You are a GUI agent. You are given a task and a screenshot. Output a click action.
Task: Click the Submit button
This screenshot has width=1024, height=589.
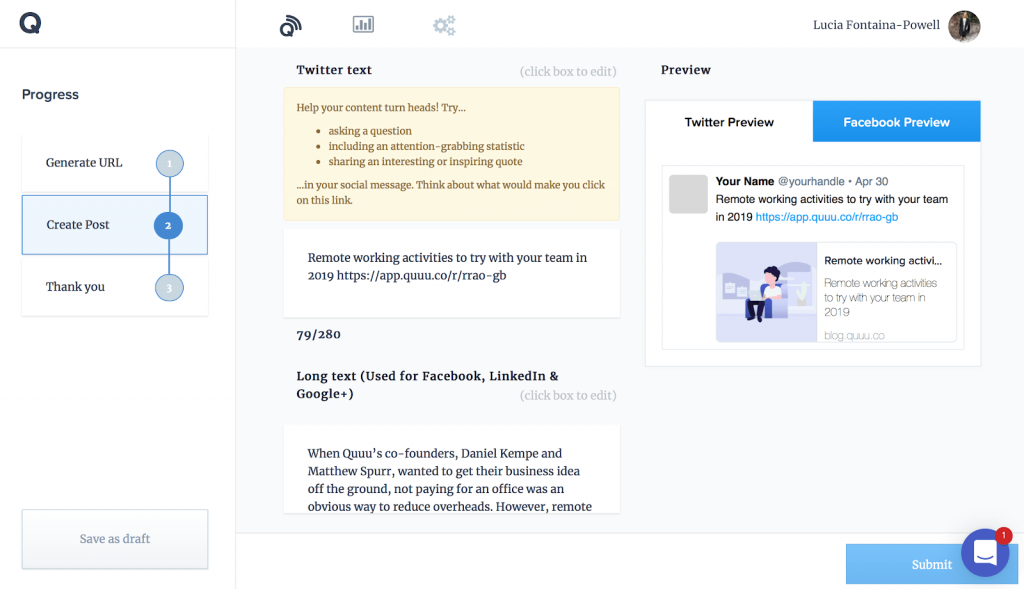pyautogui.click(x=932, y=563)
